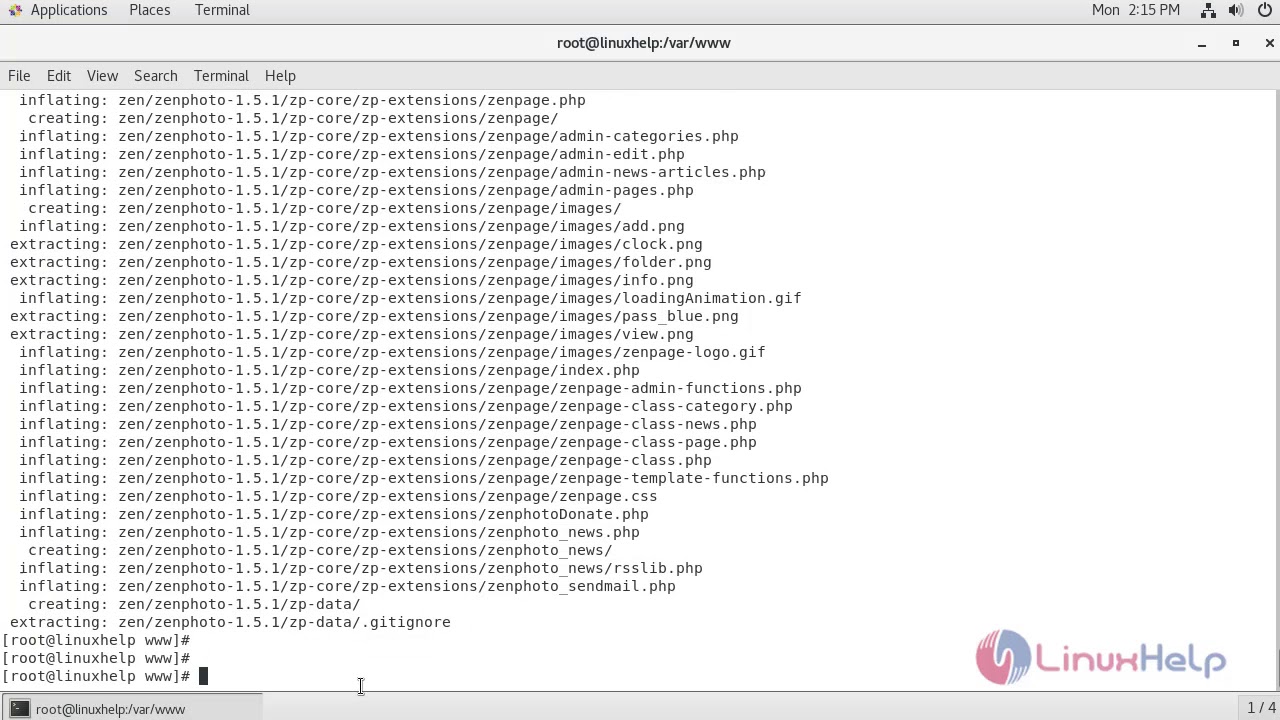Open the Edit menu
Screen dimensions: 1280x720
pos(59,76)
